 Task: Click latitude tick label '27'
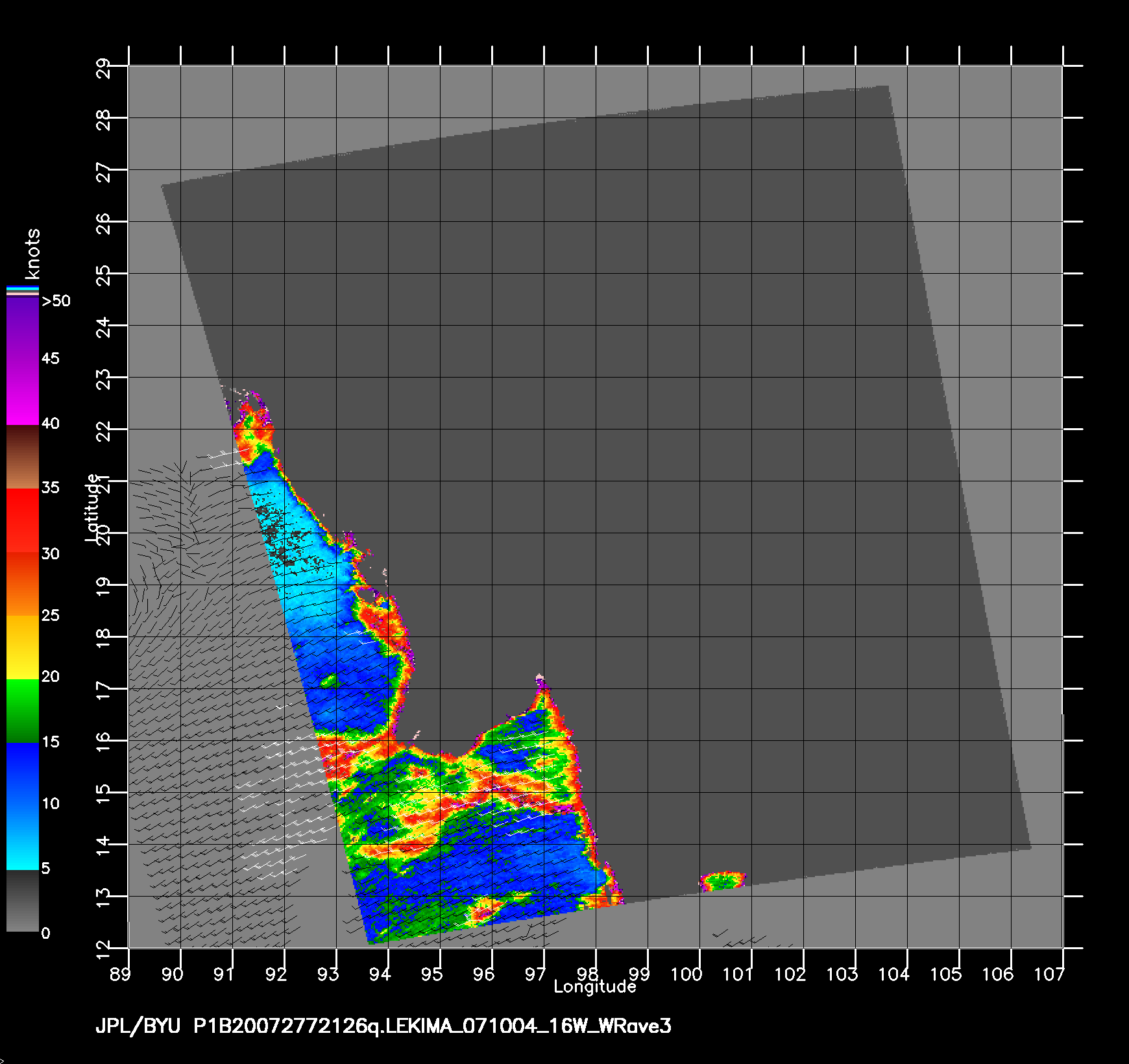pyautogui.click(x=103, y=173)
